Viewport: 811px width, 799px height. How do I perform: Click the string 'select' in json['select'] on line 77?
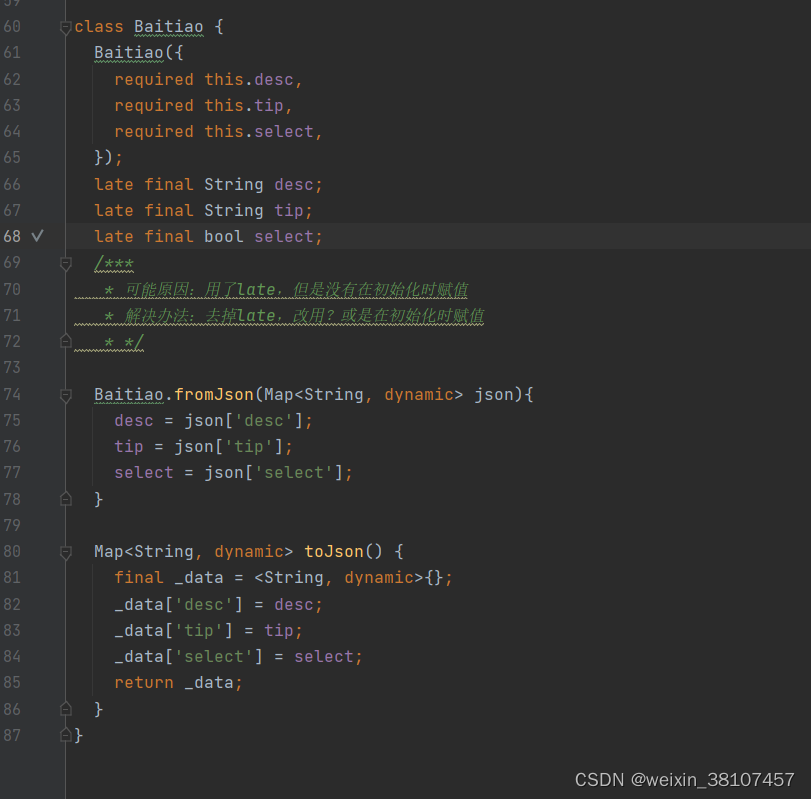(294, 473)
